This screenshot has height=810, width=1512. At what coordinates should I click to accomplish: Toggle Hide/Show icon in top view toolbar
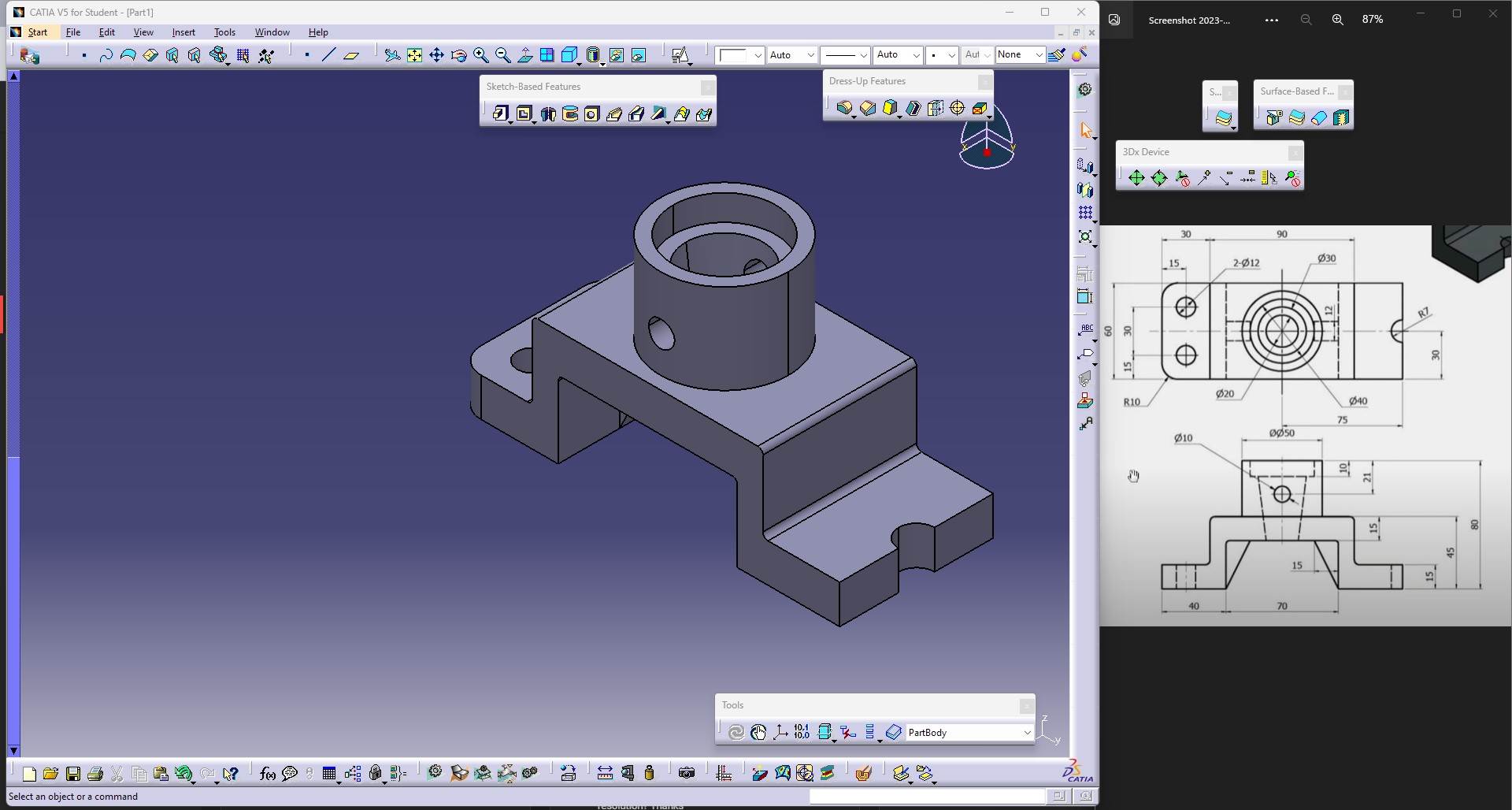[617, 54]
